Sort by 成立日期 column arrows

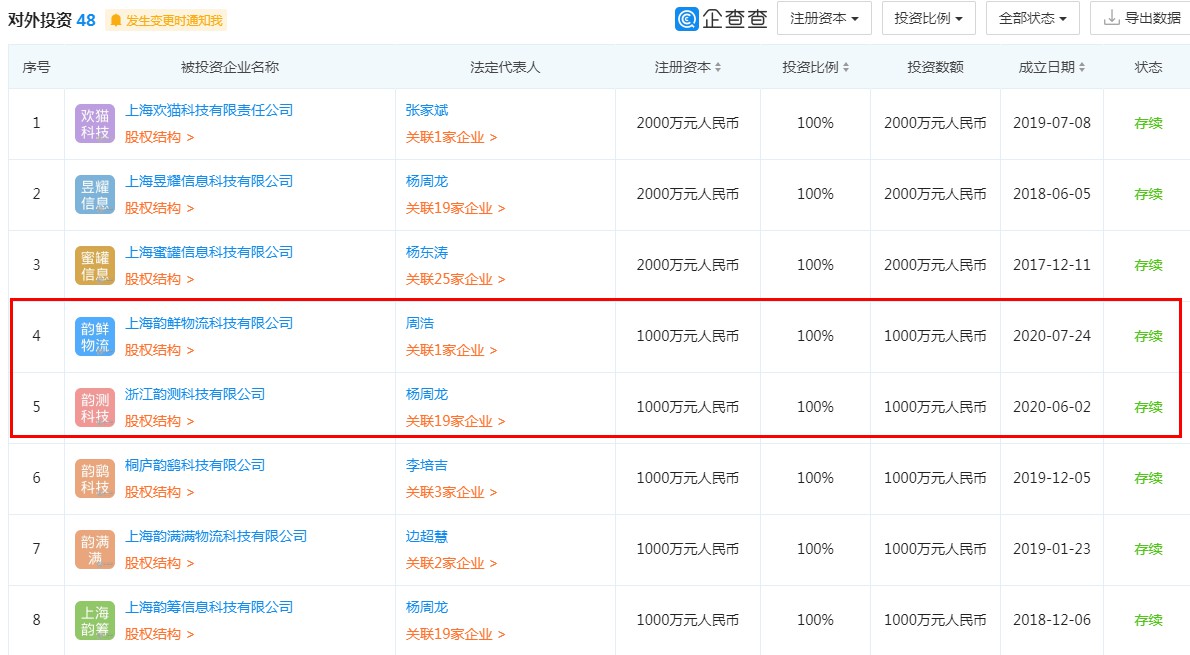[x=1082, y=68]
